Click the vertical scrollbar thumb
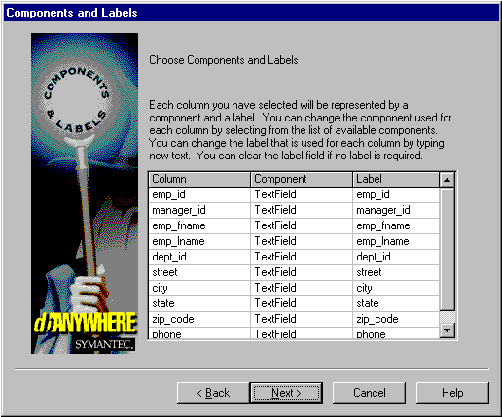 coord(447,249)
